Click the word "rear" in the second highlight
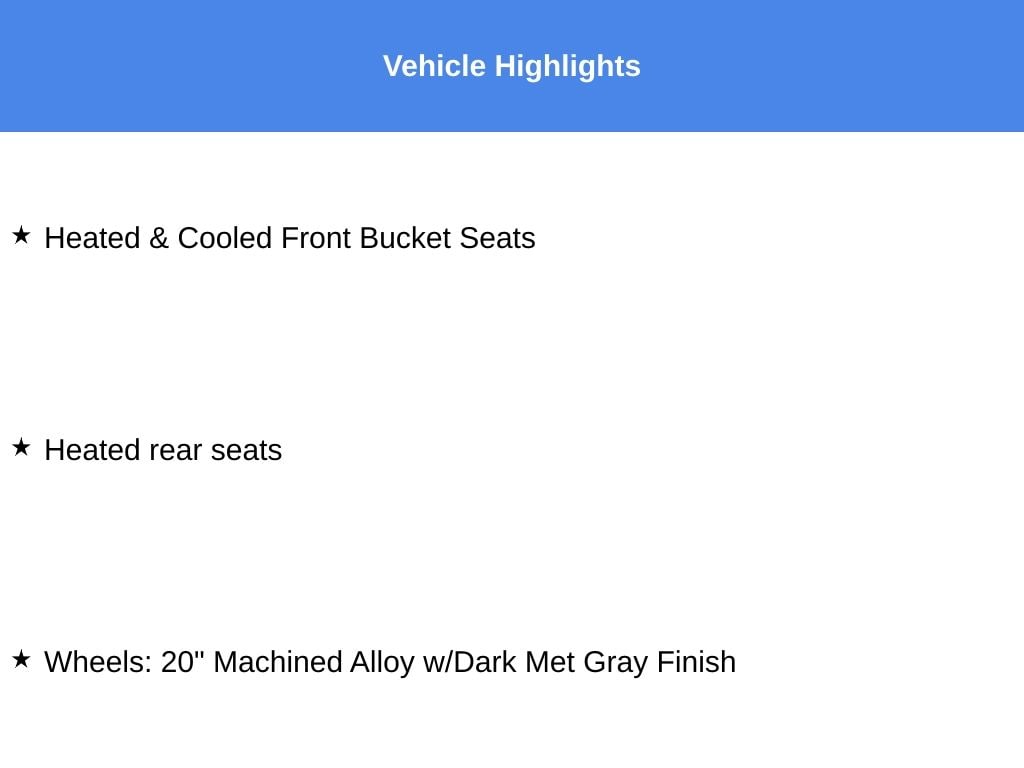Screen dimensions: 1024x768 click(x=176, y=450)
